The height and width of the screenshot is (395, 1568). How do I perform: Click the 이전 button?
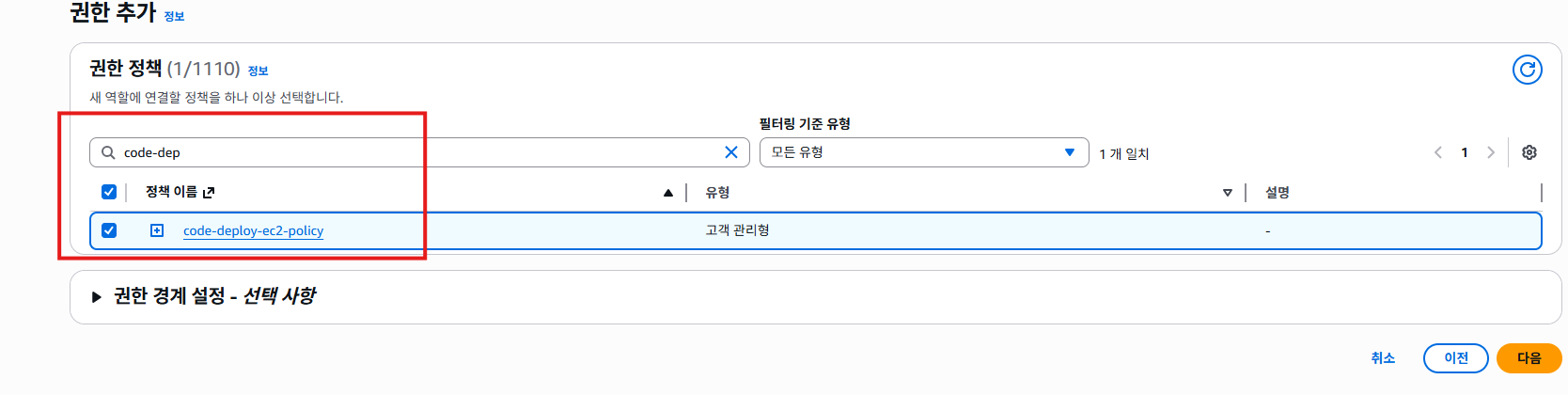pyautogui.click(x=1455, y=358)
